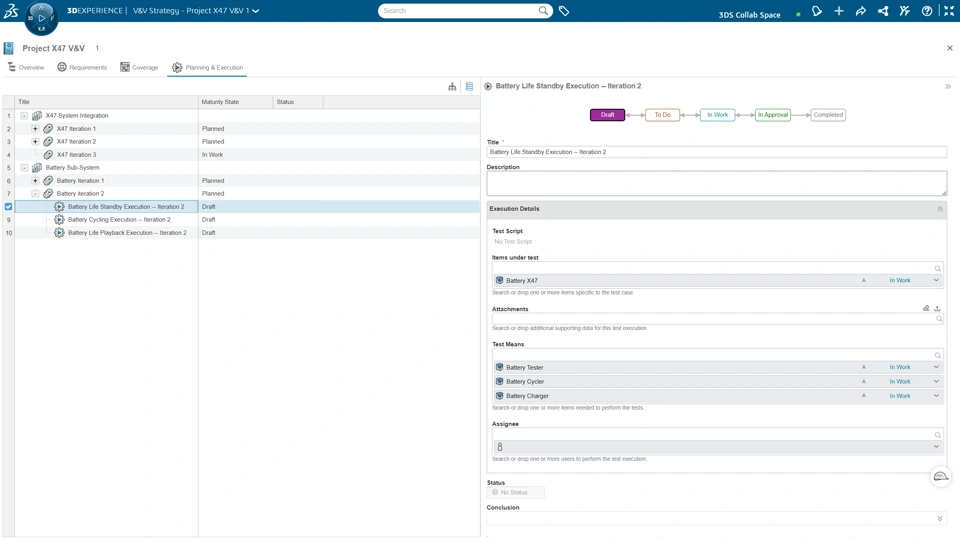The width and height of the screenshot is (960, 540).
Task: Click the fullscreen expand icon in top bar
Action: [949, 11]
